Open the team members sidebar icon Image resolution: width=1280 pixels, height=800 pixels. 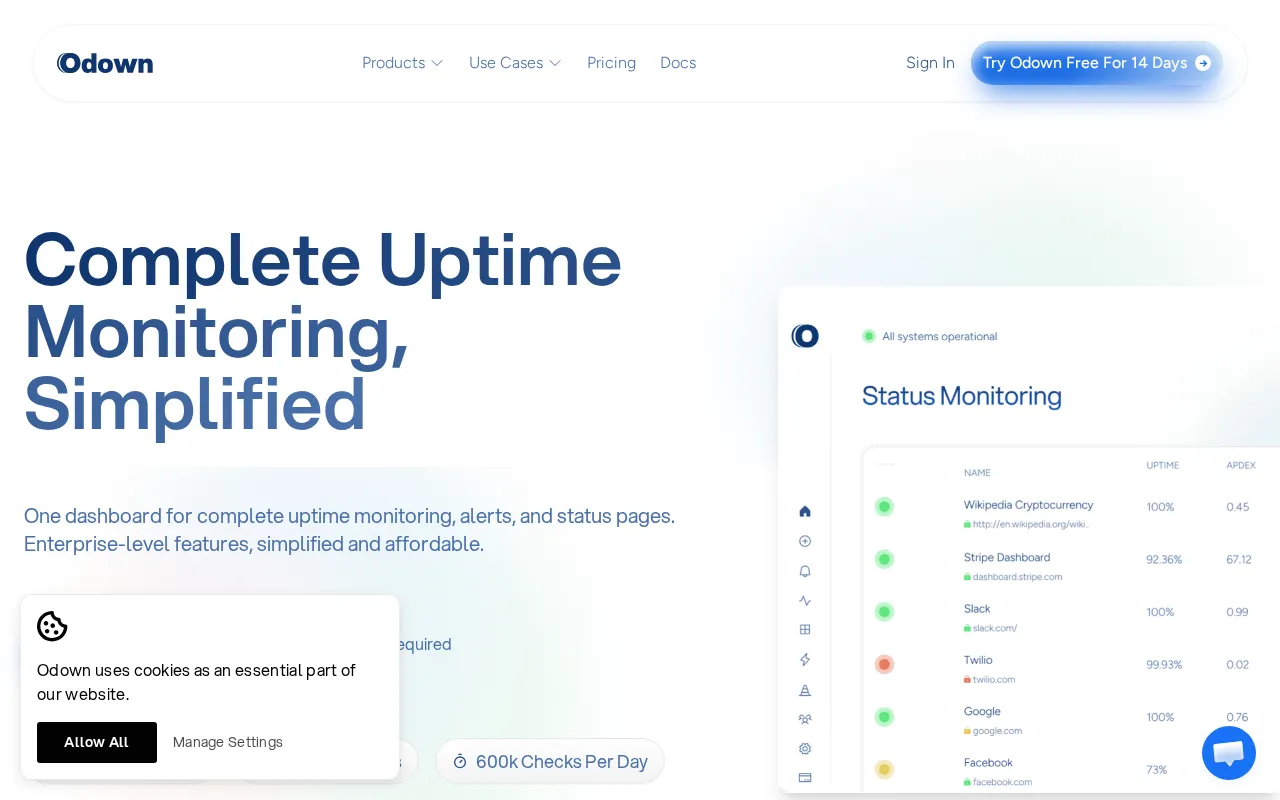coord(805,719)
